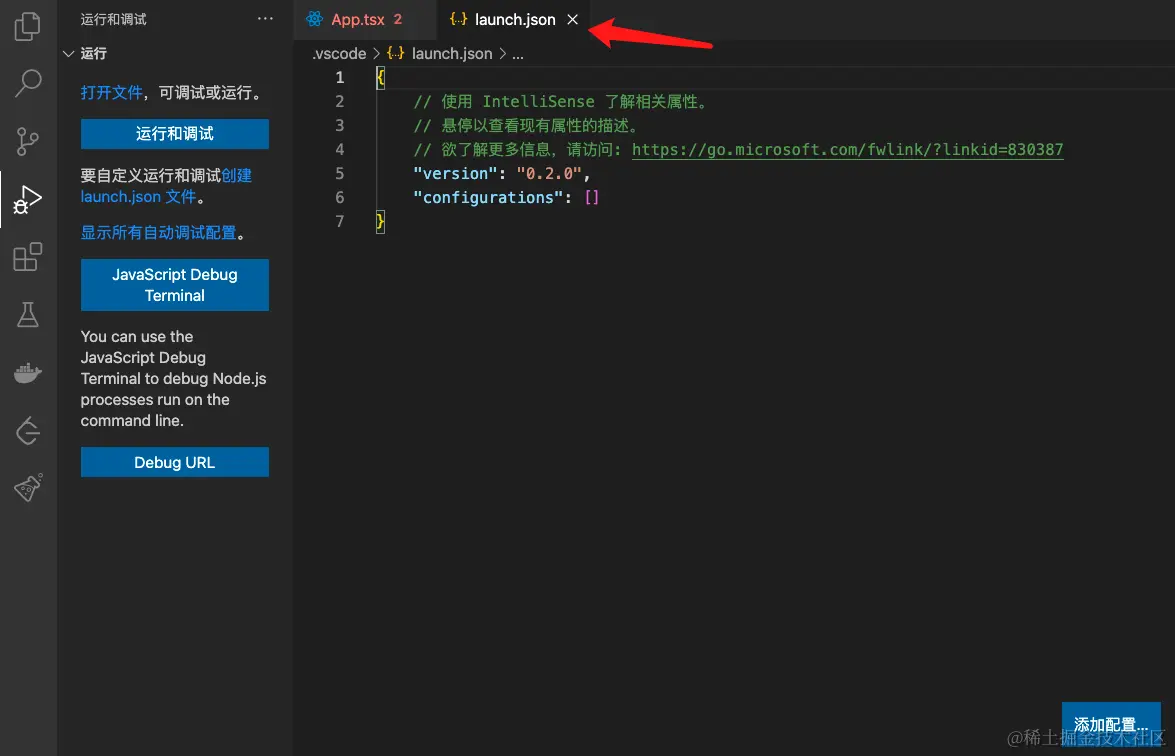The height and width of the screenshot is (756, 1175).
Task: Open the Docker view
Action: (28, 372)
